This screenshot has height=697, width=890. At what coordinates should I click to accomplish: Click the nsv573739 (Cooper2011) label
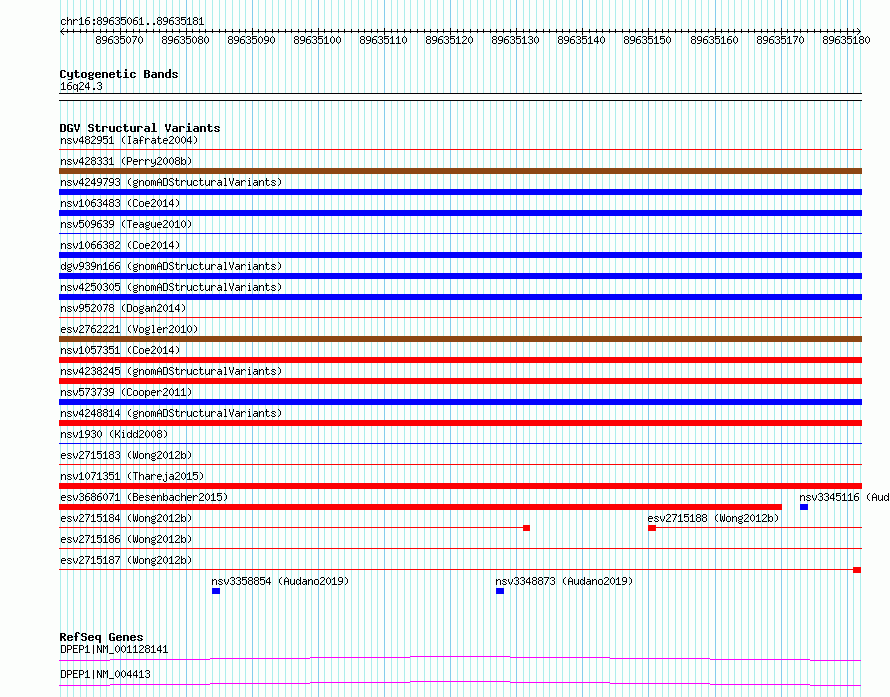[126, 392]
